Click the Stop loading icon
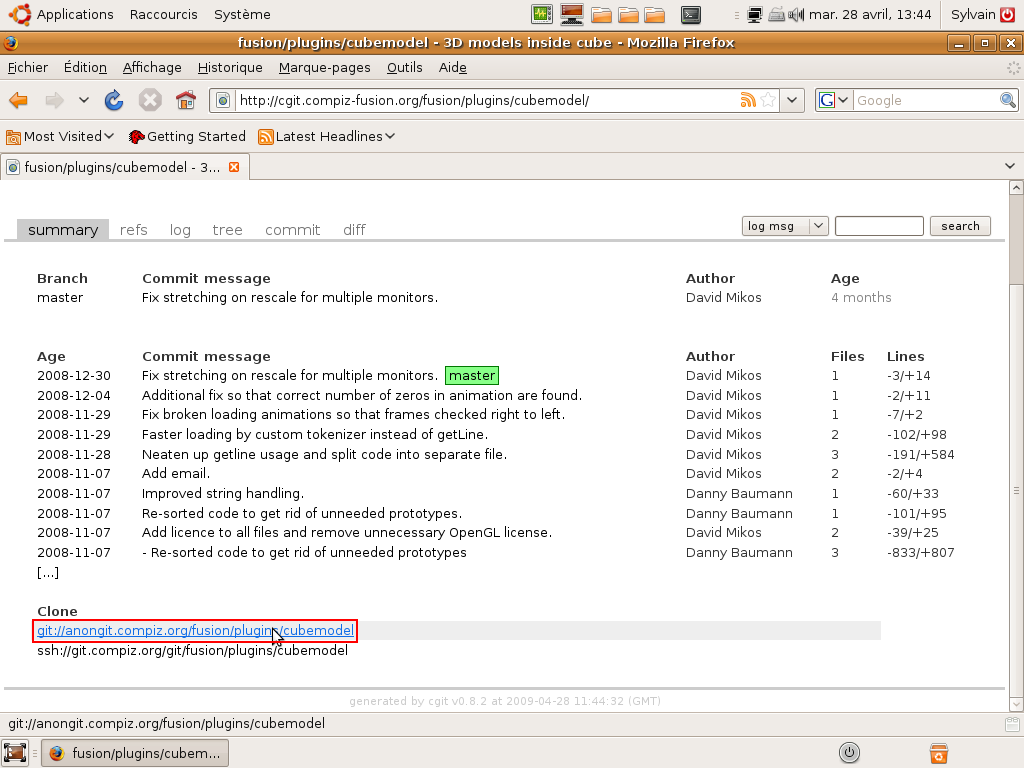 coord(150,100)
